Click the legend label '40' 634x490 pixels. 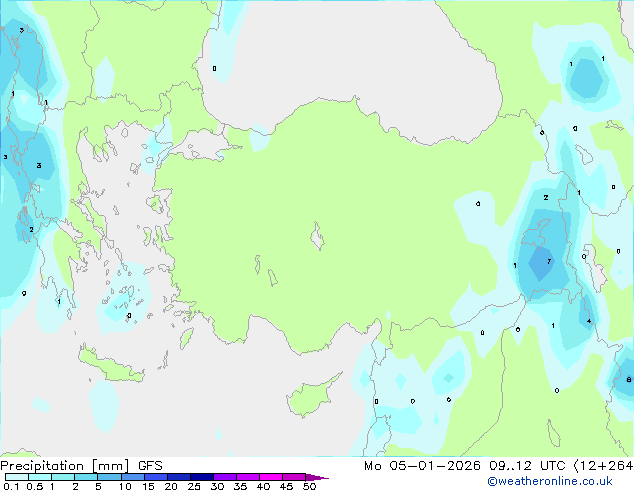pos(263,486)
